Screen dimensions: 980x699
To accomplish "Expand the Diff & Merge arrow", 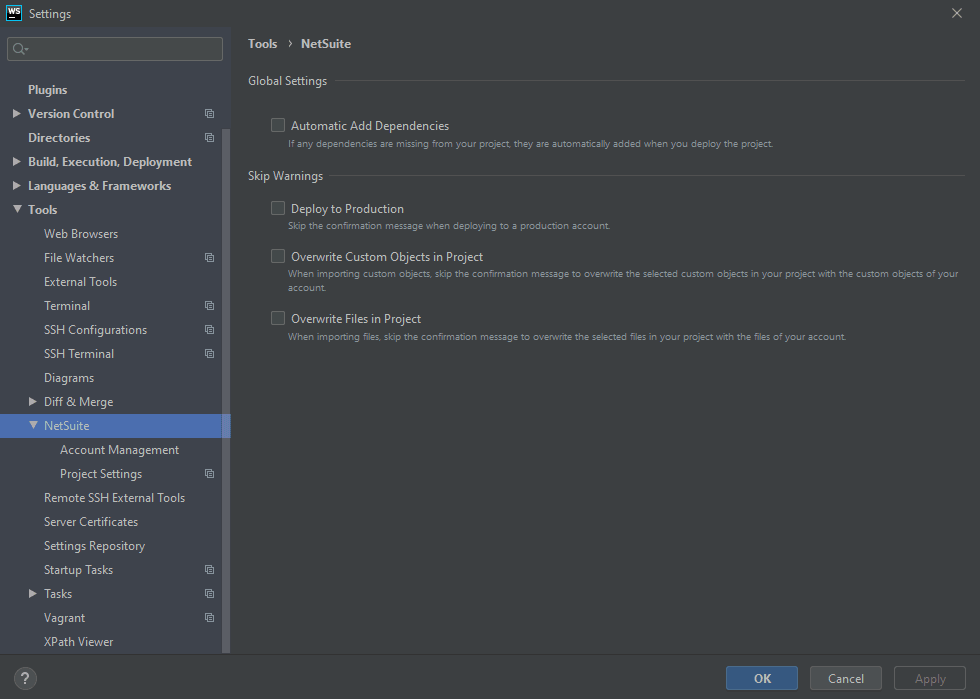I will click(x=32, y=401).
